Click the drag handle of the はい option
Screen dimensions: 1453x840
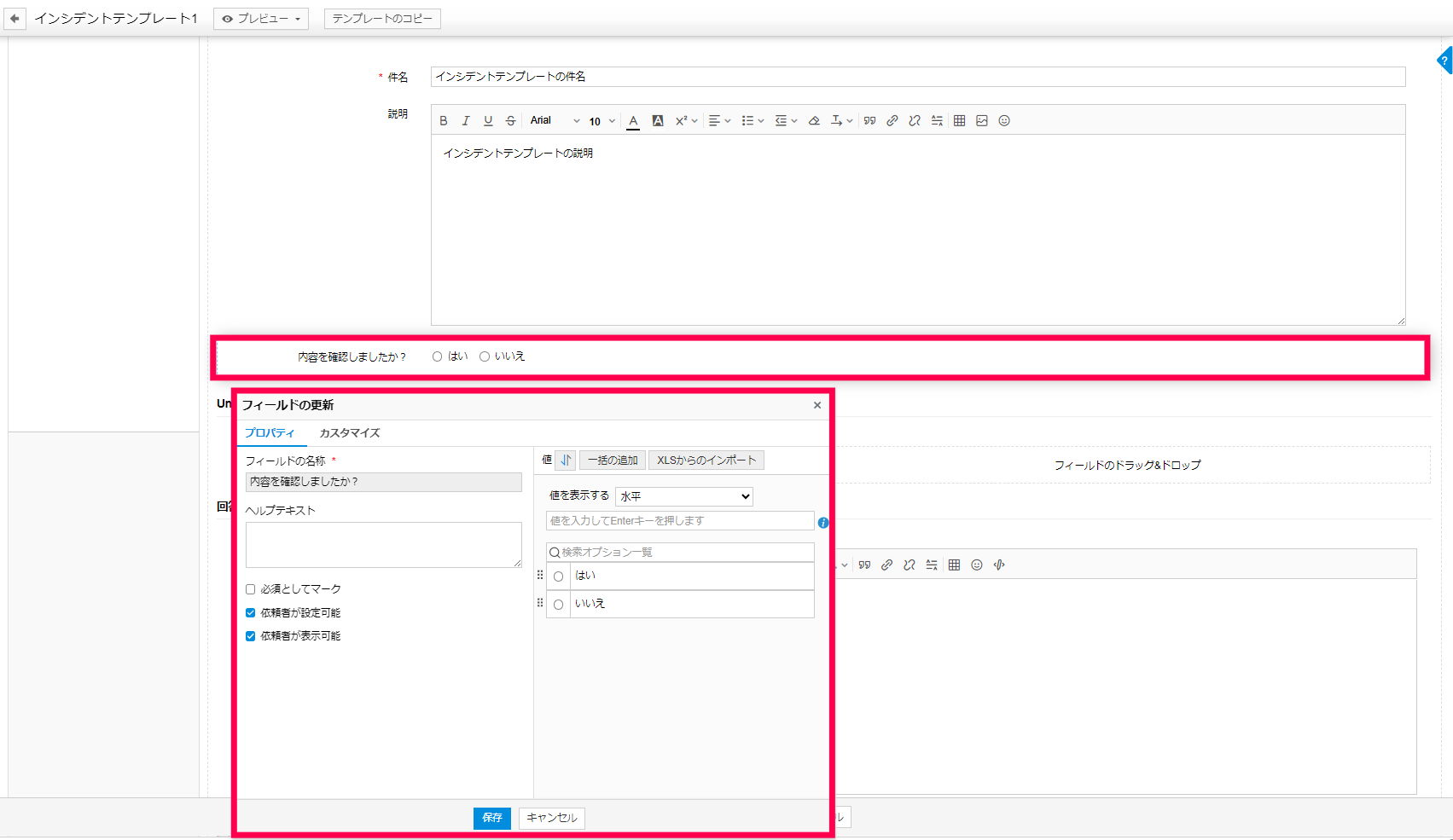tap(540, 576)
